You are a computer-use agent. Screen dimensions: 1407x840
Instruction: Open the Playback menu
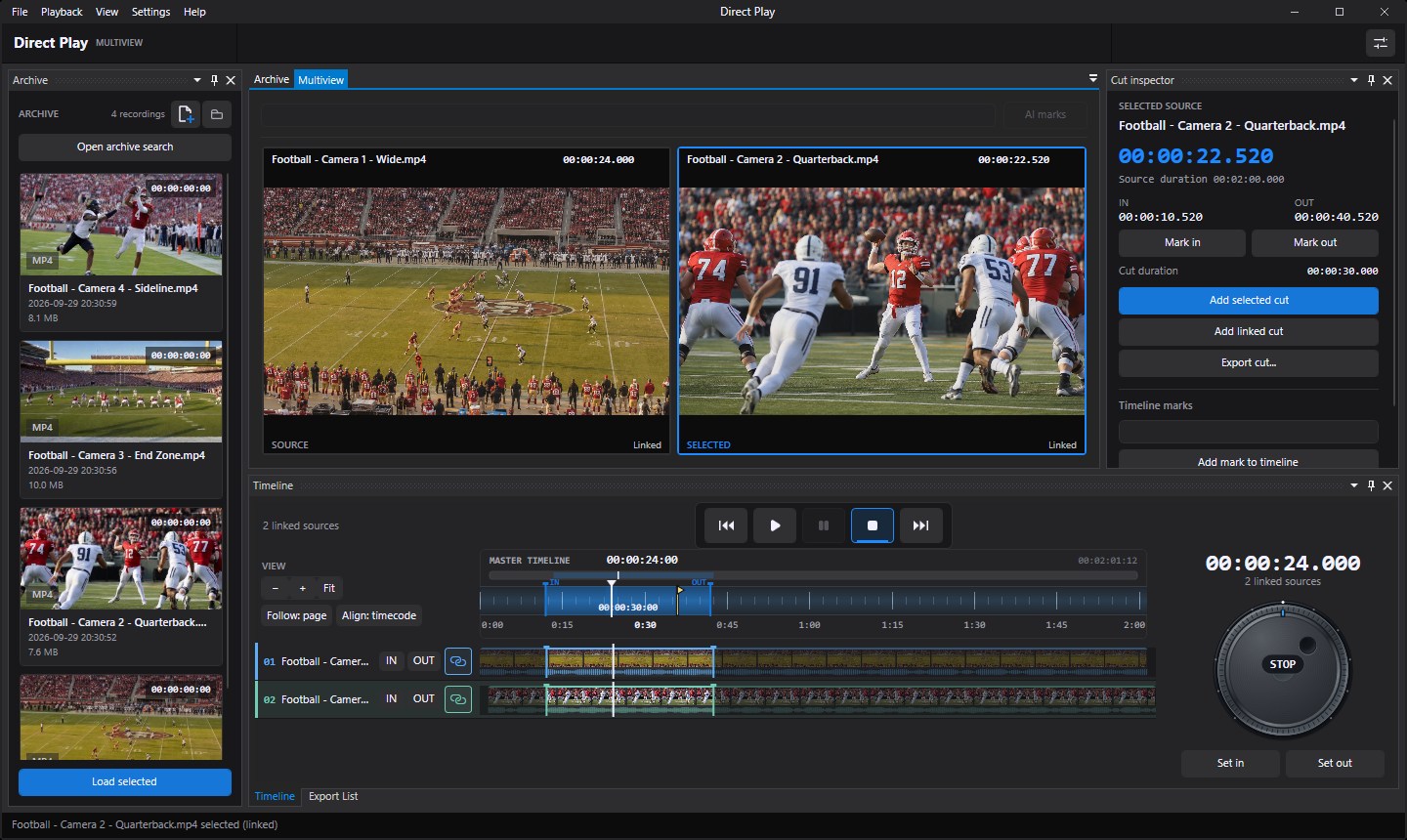pyautogui.click(x=62, y=12)
